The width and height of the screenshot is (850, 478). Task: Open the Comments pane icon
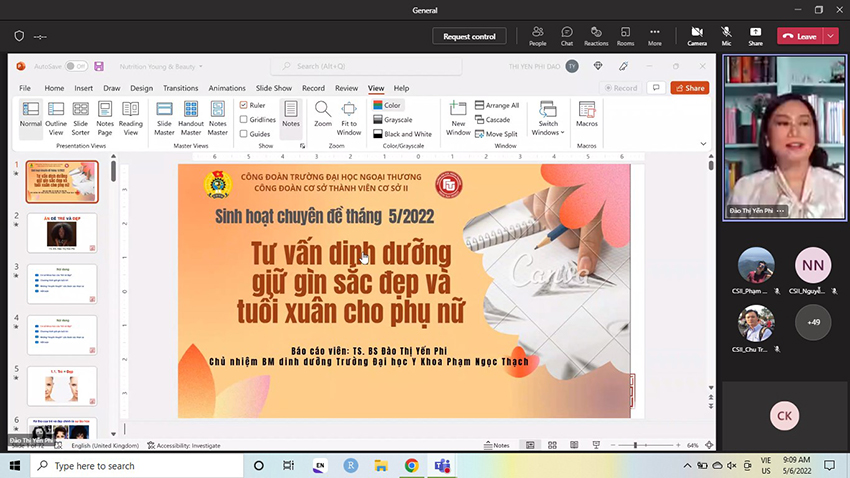[x=656, y=88]
